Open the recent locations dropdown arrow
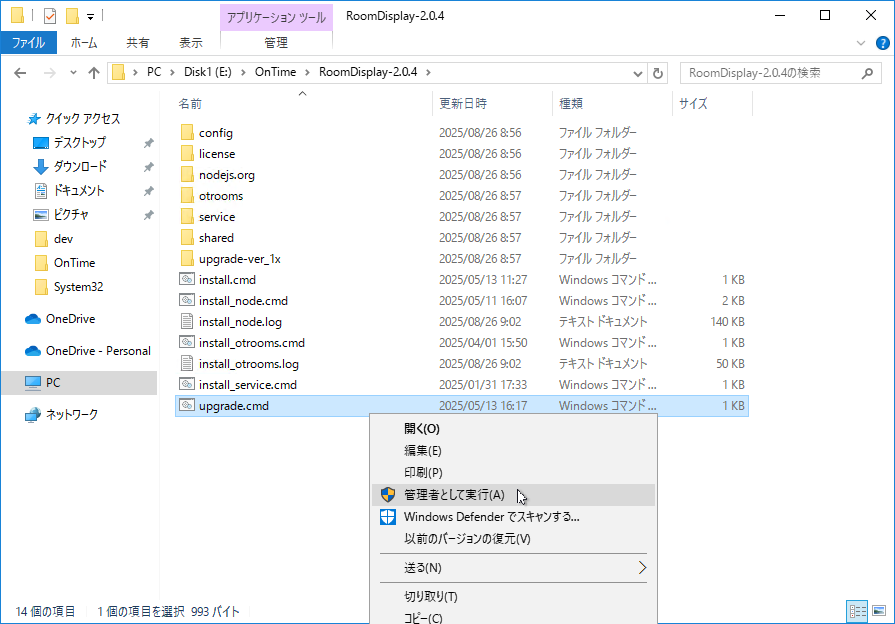 [x=73, y=73]
